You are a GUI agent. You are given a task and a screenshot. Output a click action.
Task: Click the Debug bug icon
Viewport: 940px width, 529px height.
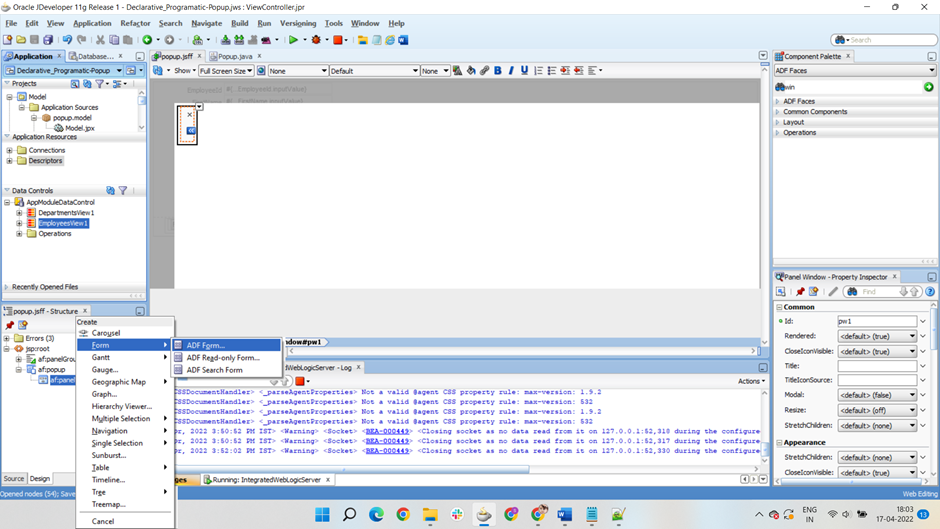click(x=316, y=40)
